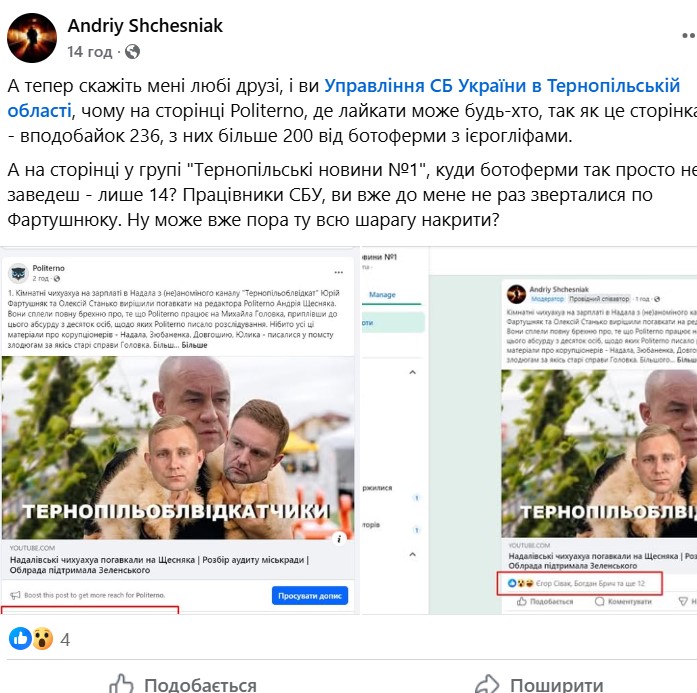Expand post text via Більше link
The width and height of the screenshot is (697, 693).
click(x=194, y=345)
